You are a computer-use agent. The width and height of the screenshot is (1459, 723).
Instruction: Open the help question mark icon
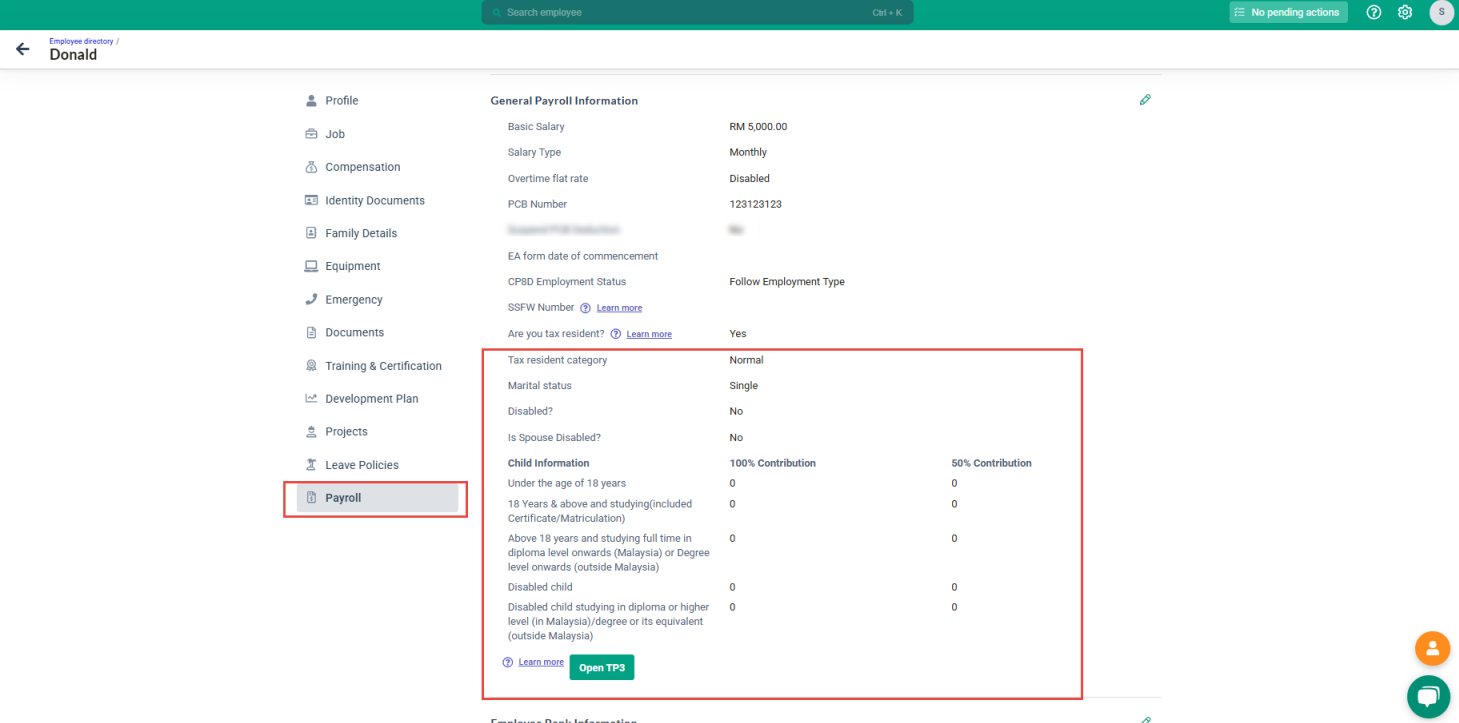(x=1374, y=12)
